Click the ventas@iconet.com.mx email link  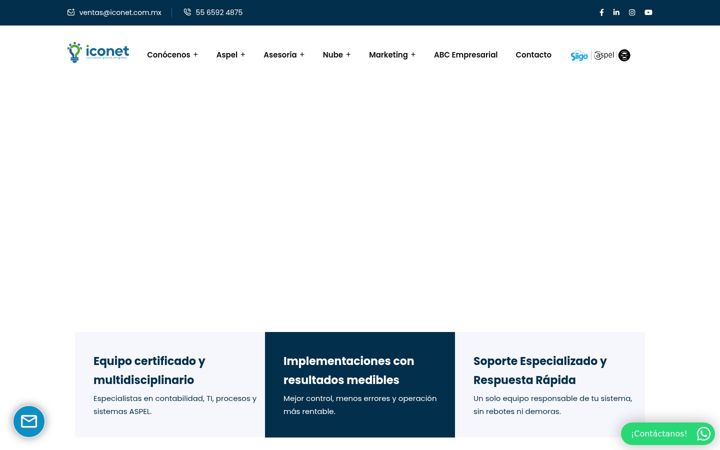tap(120, 12)
